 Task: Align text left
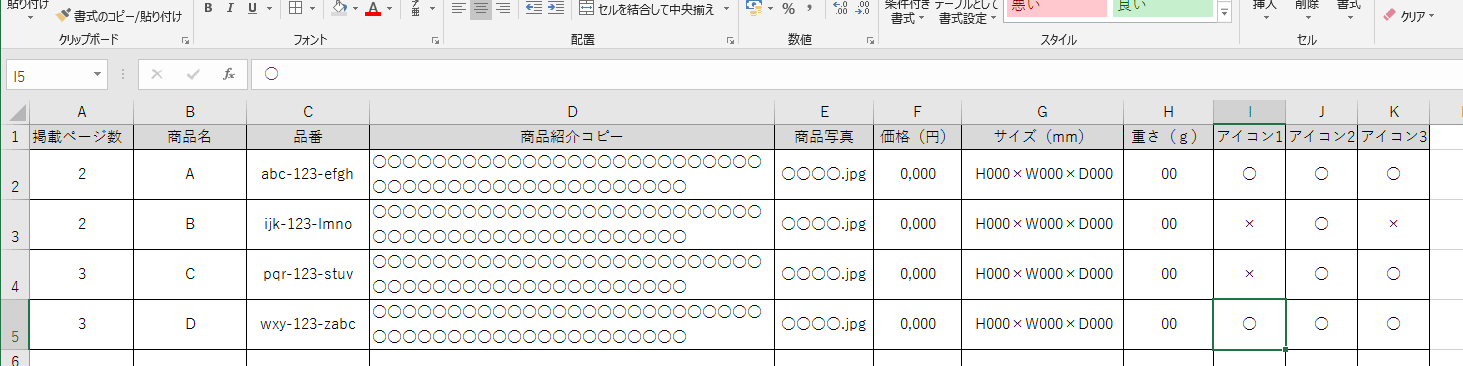coord(458,9)
